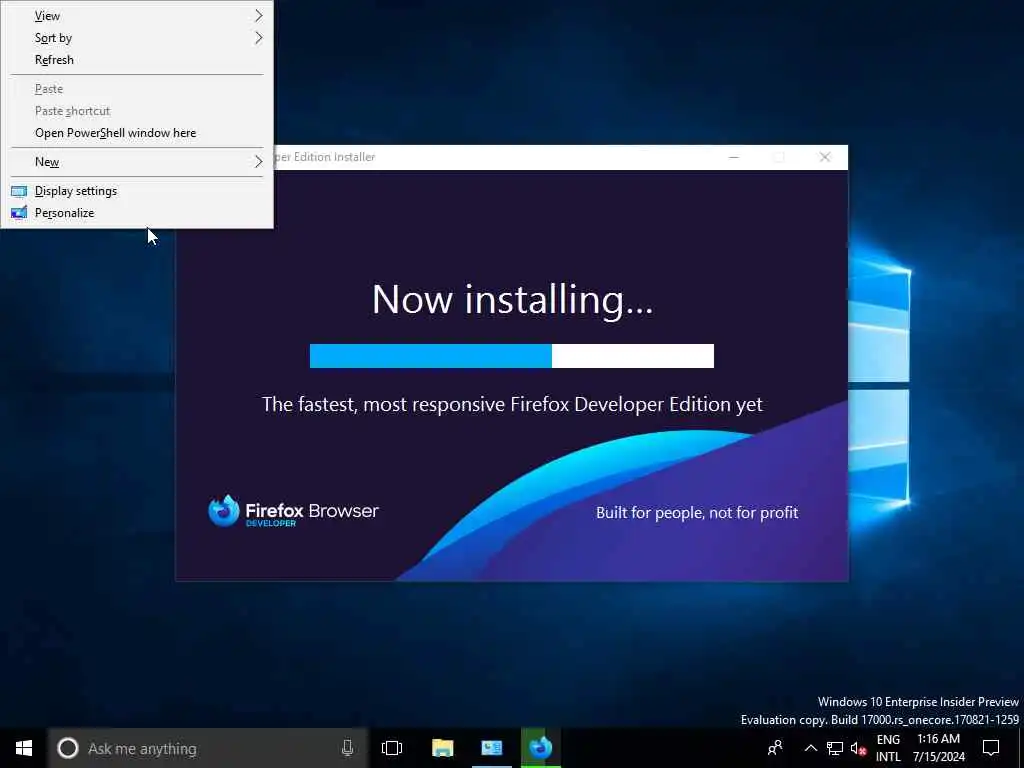Open the clock showing 1:16 AM

(x=938, y=748)
